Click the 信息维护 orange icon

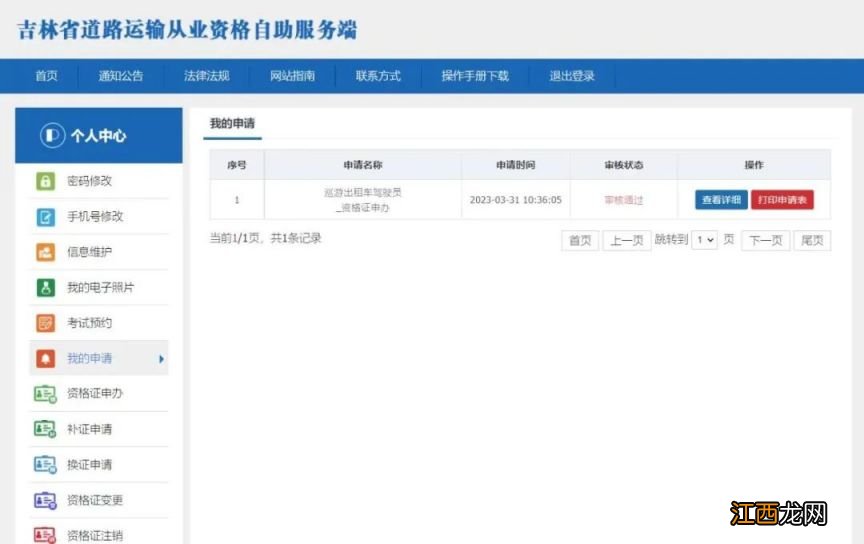point(45,252)
